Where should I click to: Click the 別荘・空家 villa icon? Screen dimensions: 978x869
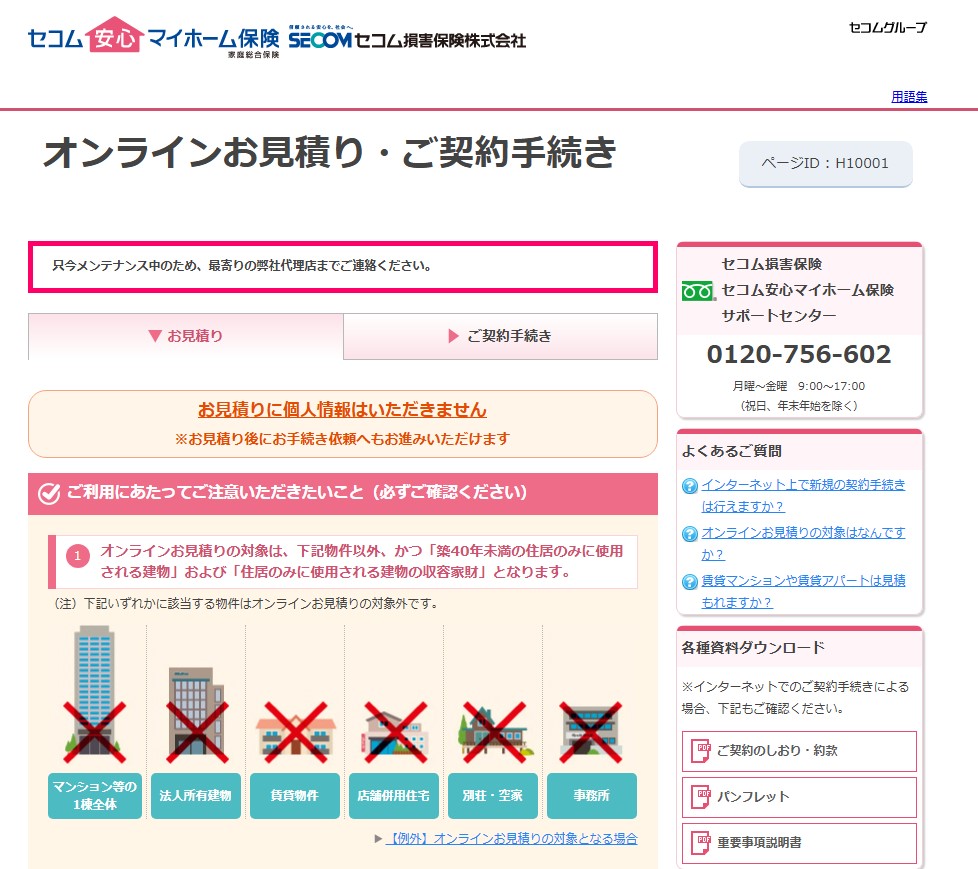492,725
